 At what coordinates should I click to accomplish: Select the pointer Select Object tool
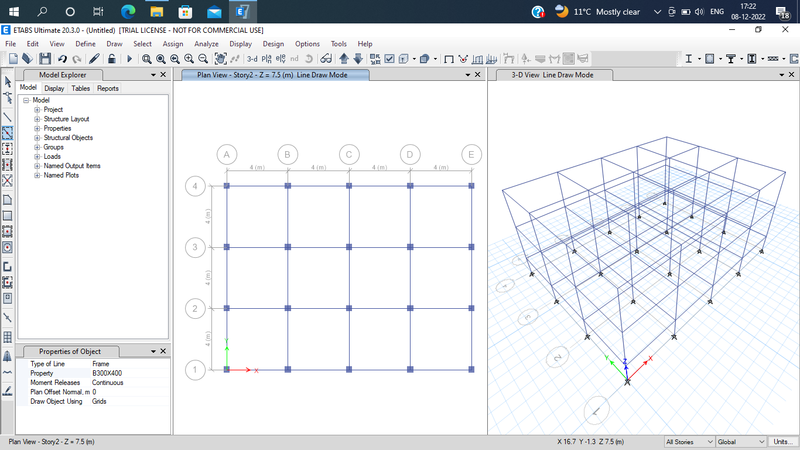8,82
